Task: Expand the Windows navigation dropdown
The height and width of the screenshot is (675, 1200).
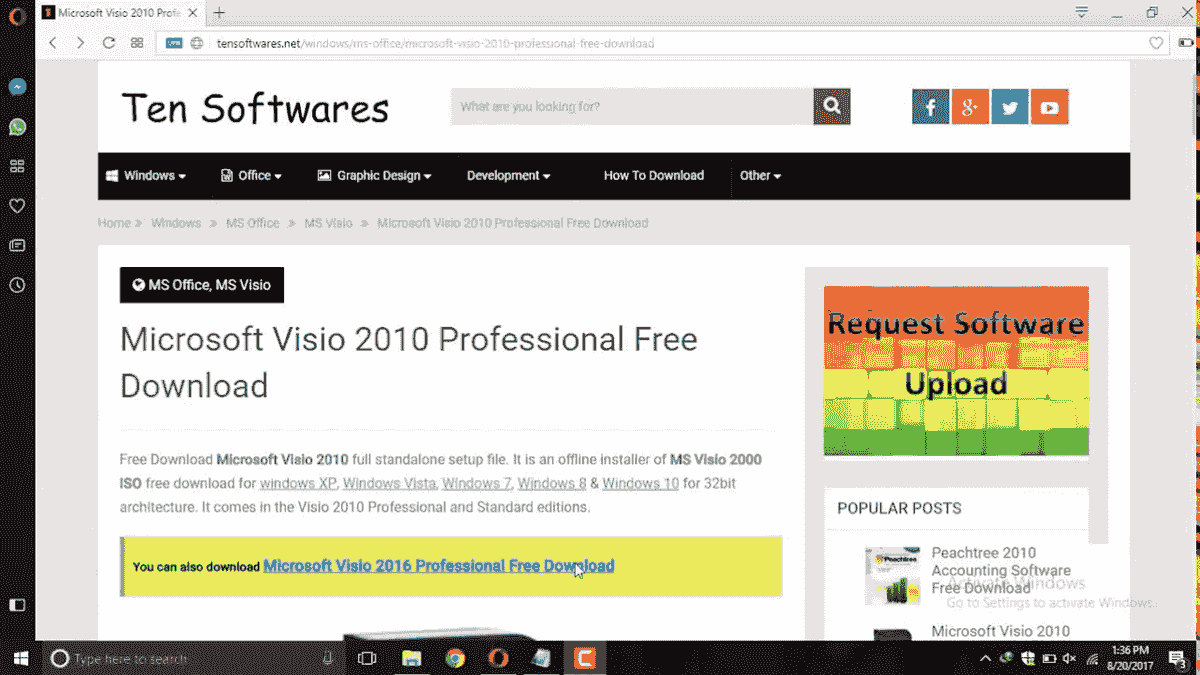Action: [x=147, y=175]
